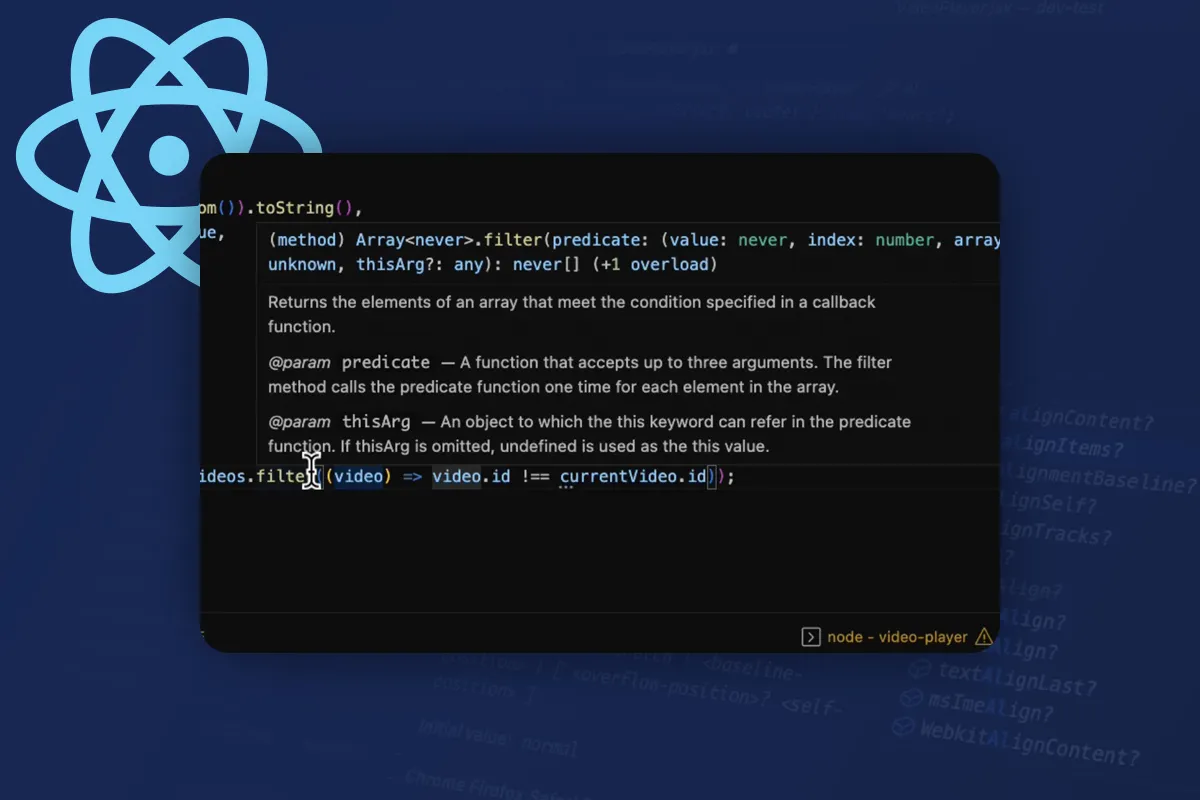Click '(+1 overload)' in the hover tooltip
Screen dimensions: 1200x800
[654, 265]
